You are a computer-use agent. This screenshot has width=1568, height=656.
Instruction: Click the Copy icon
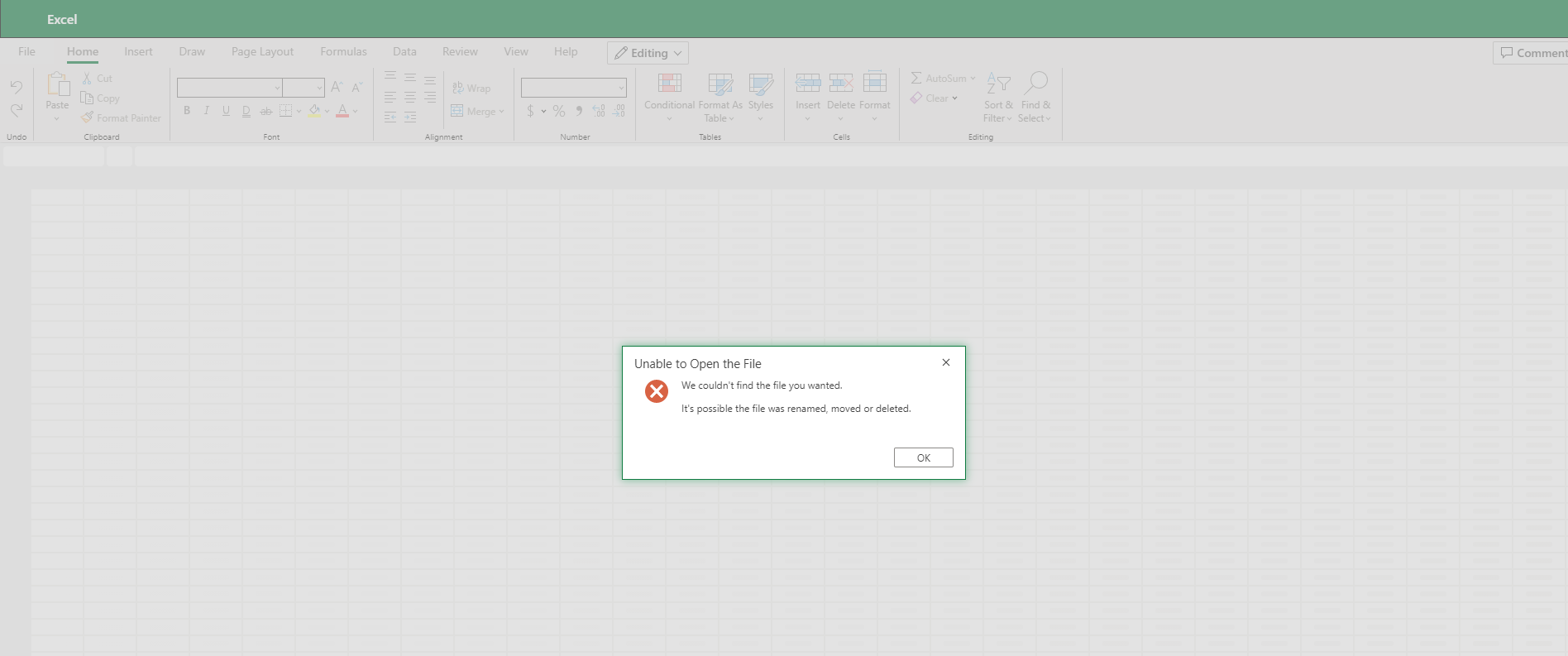click(87, 98)
